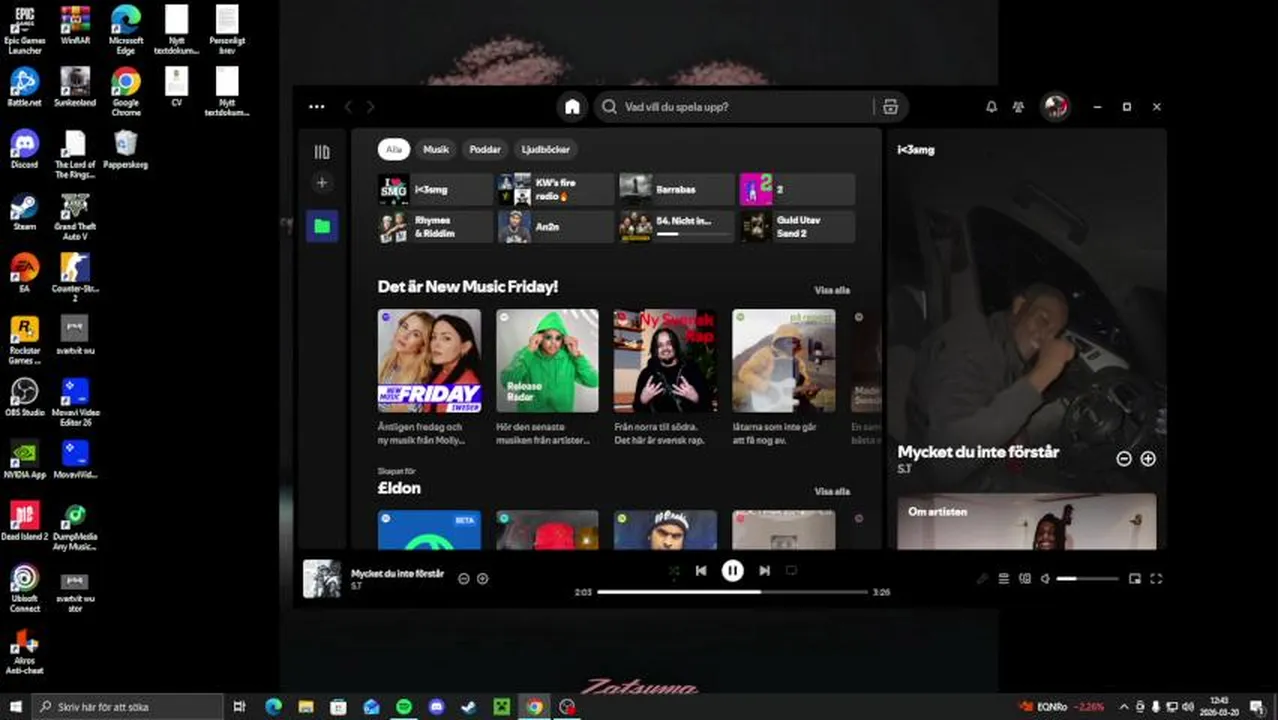1278x720 pixels.
Task: Click 'Mycket du inte förstår' title in right panel
Action: pyautogui.click(x=978, y=452)
